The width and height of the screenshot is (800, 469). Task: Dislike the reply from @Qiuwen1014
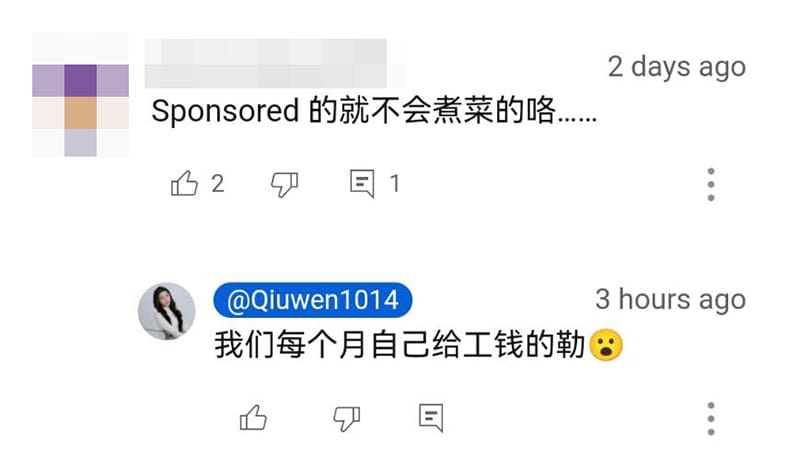point(346,418)
